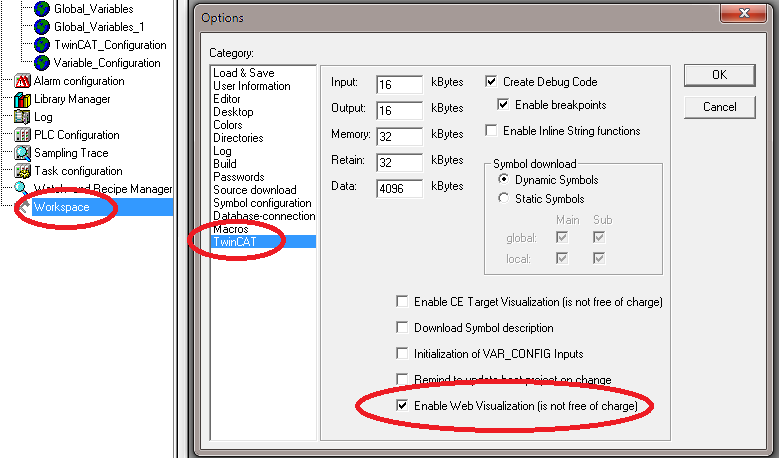
Task: Select the Symbol configuration category
Action: 262,203
